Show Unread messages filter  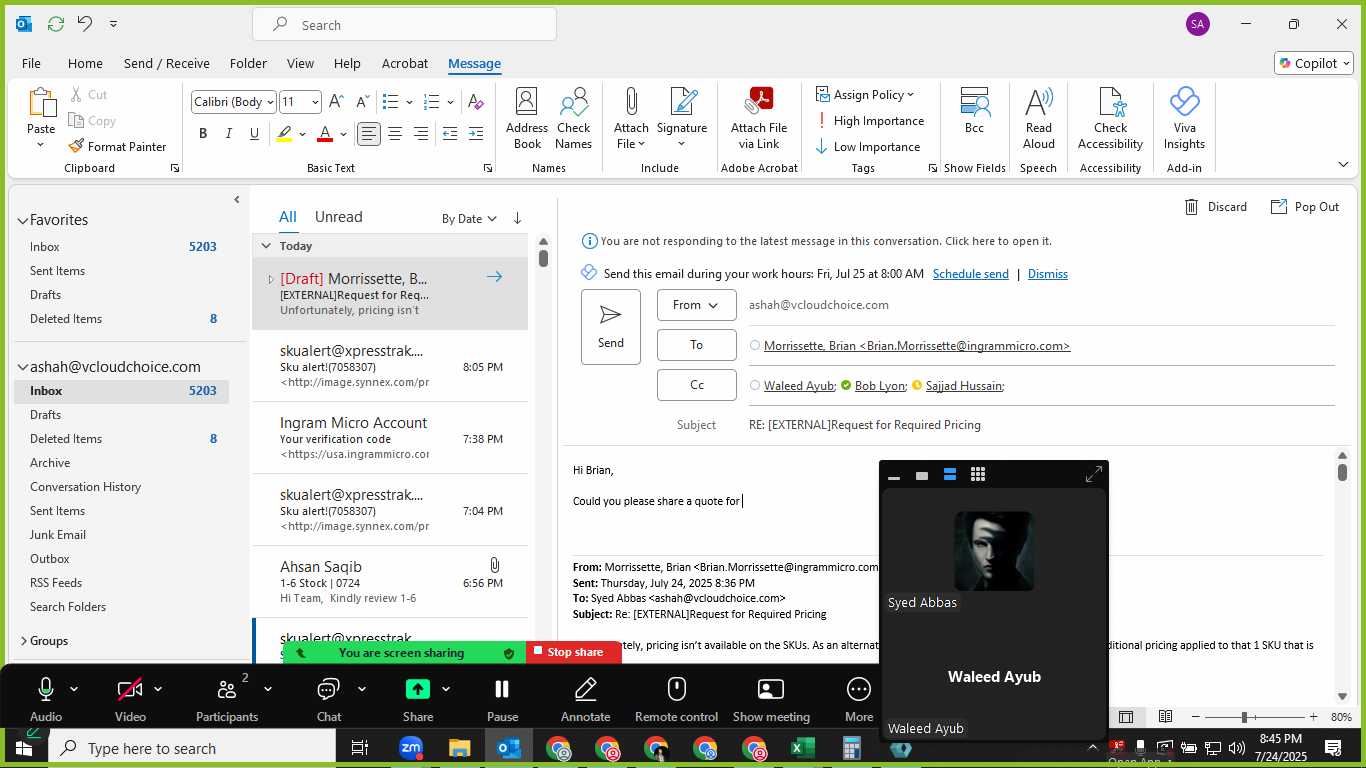point(338,217)
